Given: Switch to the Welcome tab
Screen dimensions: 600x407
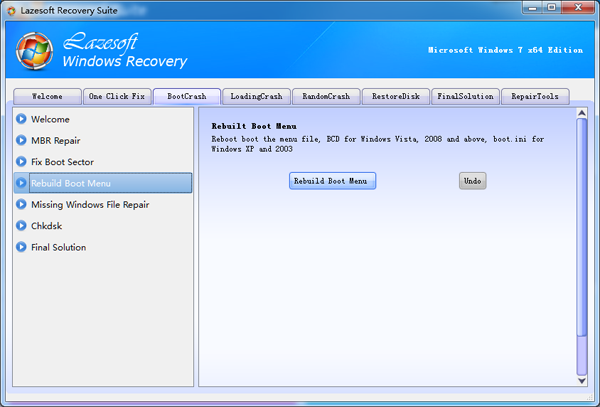Looking at the screenshot, I should (x=47, y=96).
